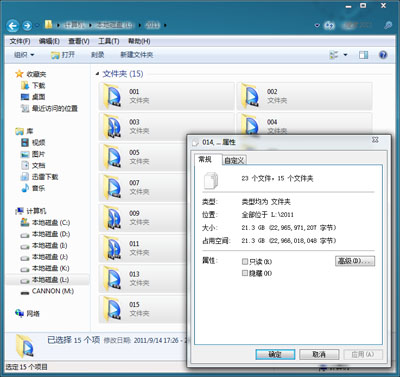Select the 库 node in the sidebar
This screenshot has height=377, width=400.
pyautogui.click(x=24, y=131)
